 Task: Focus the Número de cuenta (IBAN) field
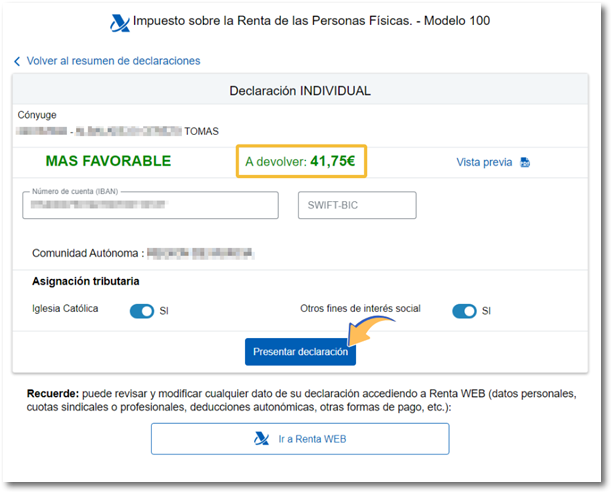(150, 205)
